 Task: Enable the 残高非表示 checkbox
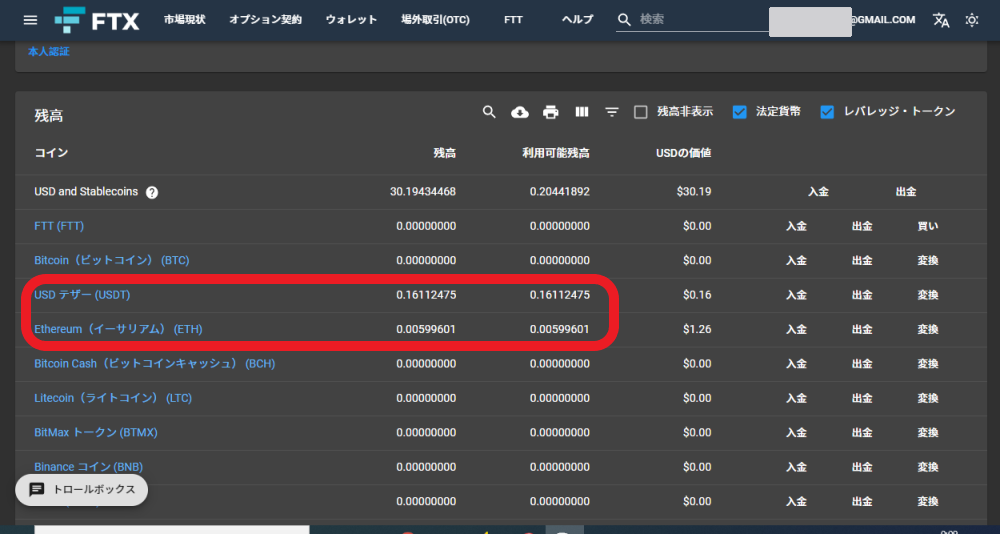pyautogui.click(x=641, y=112)
